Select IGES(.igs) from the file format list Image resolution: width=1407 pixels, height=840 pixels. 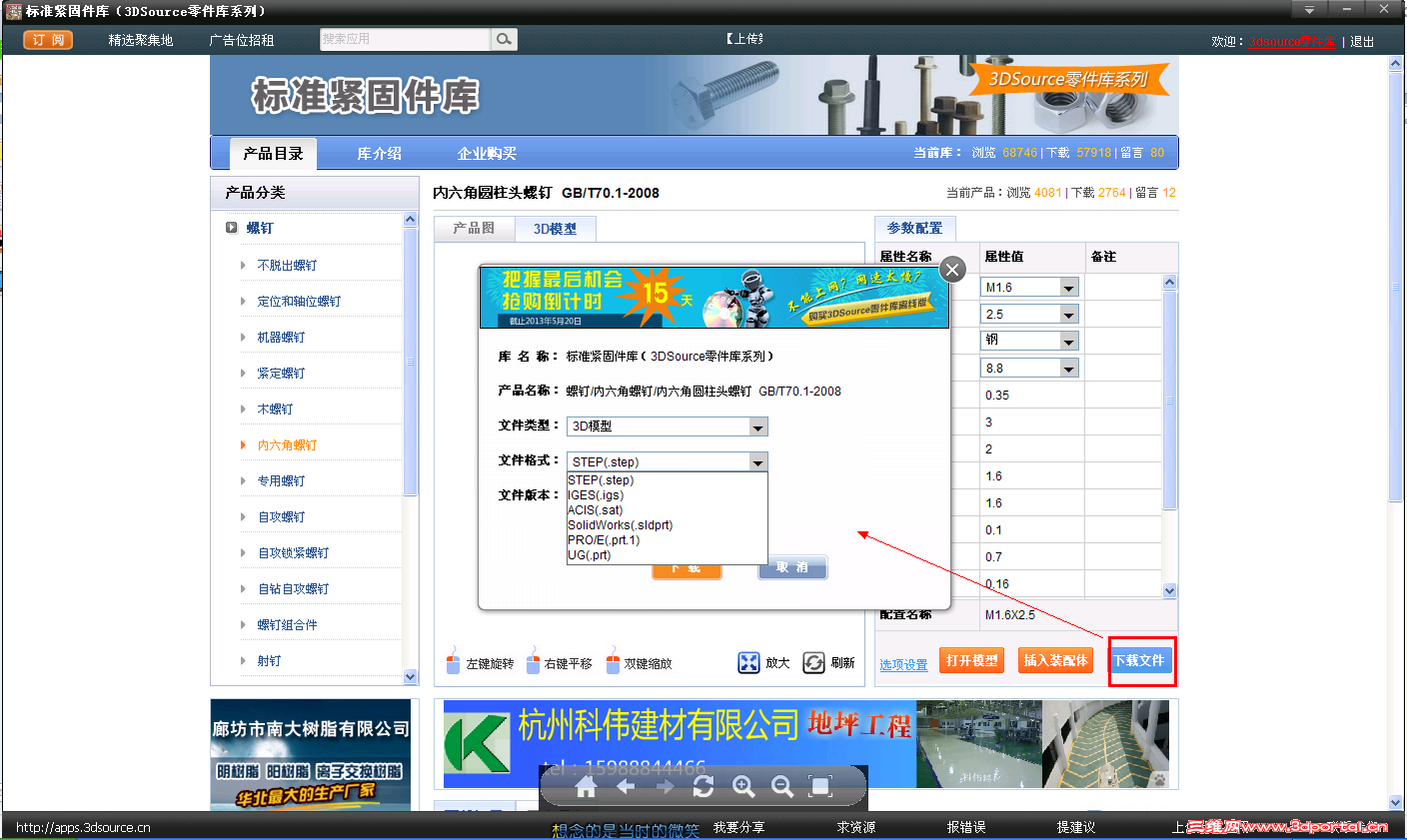point(602,494)
